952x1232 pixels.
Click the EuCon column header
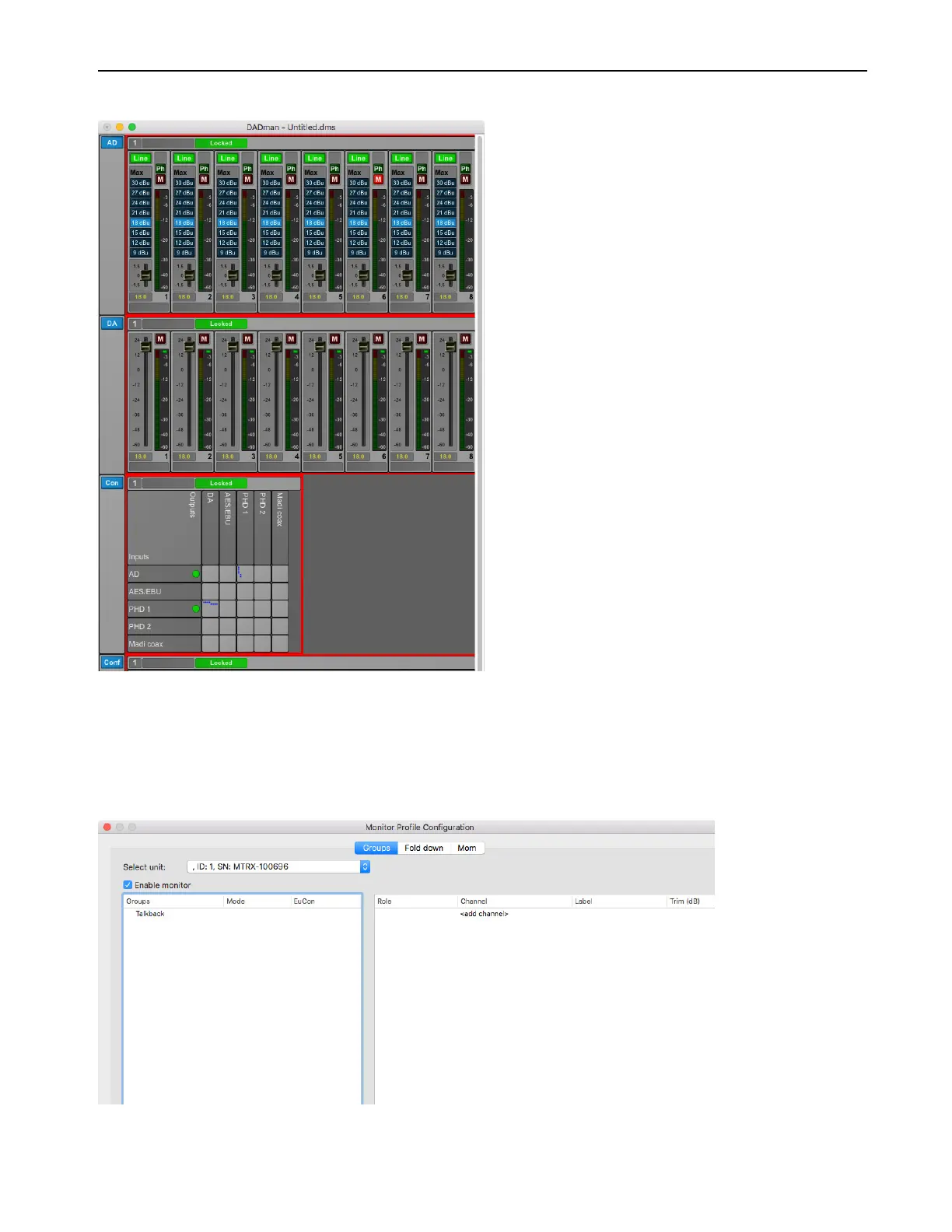[x=326, y=901]
